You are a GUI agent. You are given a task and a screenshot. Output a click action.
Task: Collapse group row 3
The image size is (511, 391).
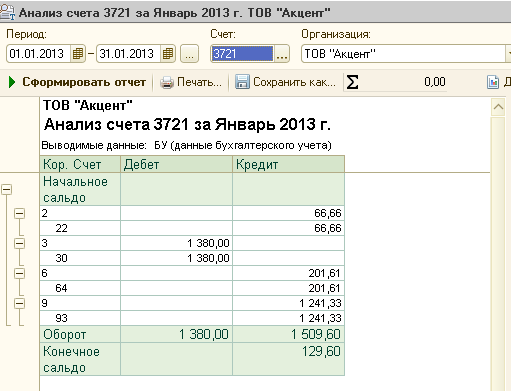click(20, 243)
